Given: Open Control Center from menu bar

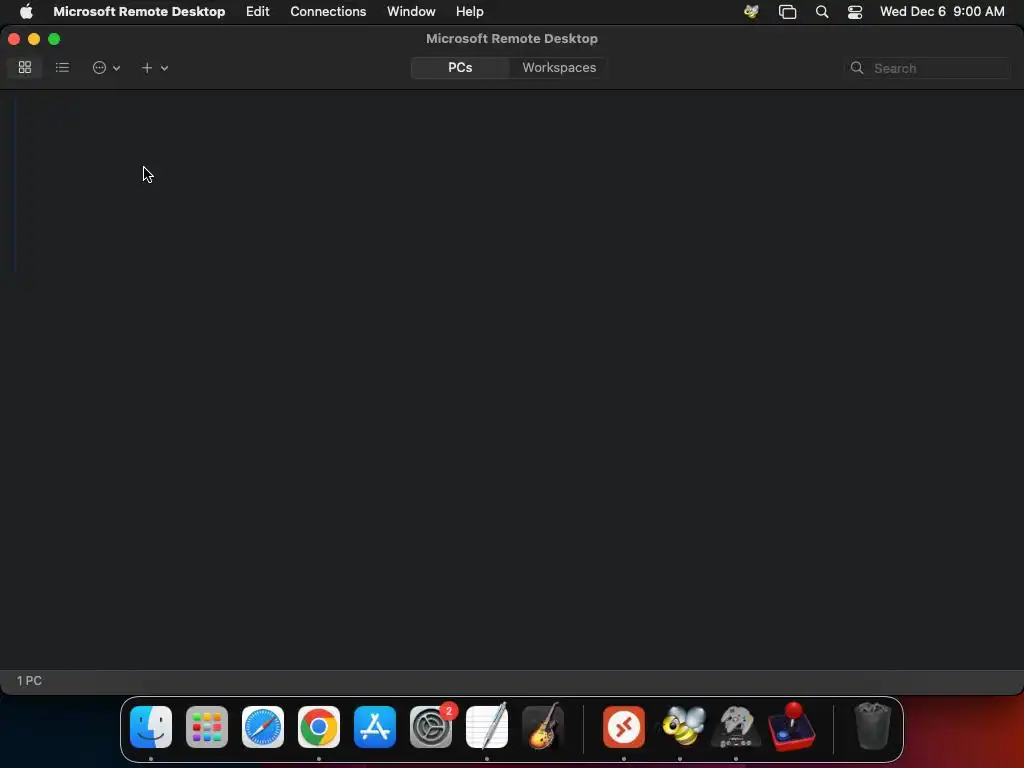Looking at the screenshot, I should [x=855, y=11].
